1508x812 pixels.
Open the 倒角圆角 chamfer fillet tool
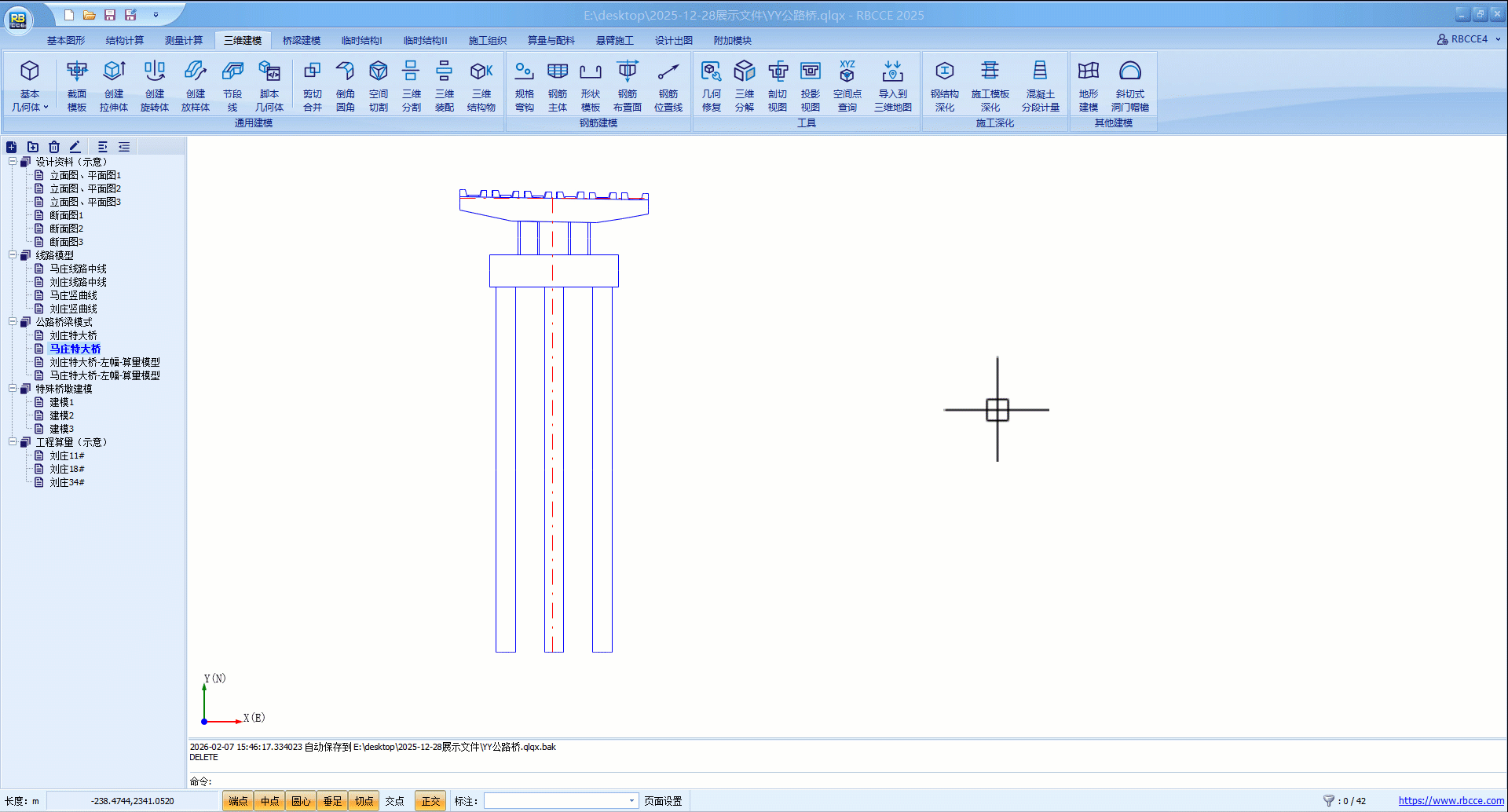coord(346,85)
